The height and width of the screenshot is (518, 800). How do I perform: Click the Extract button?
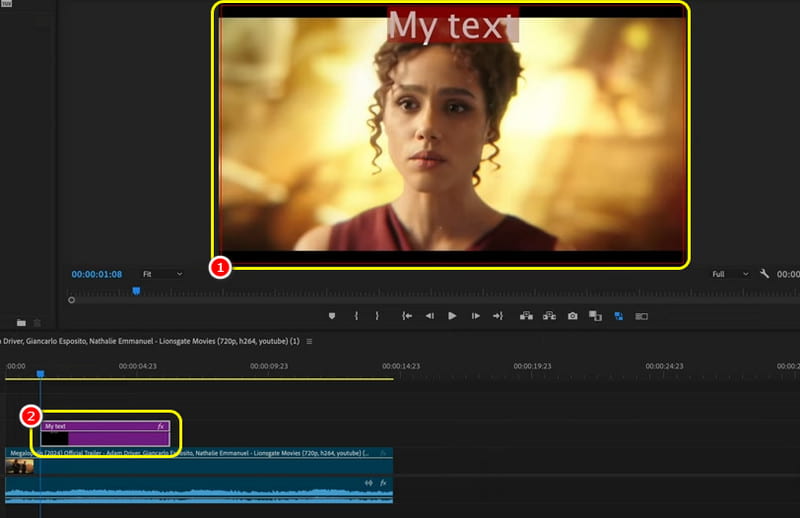[549, 316]
